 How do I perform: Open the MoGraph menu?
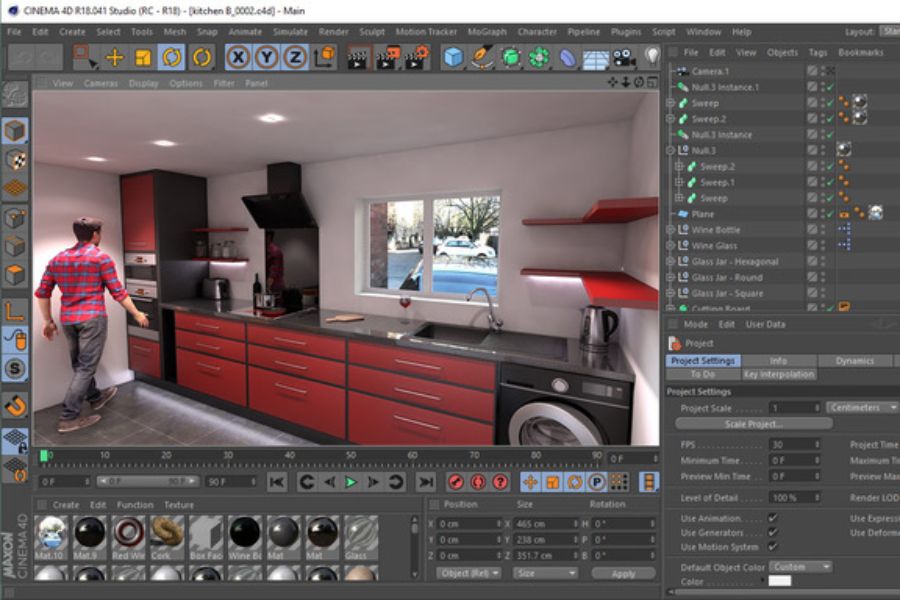(x=487, y=32)
